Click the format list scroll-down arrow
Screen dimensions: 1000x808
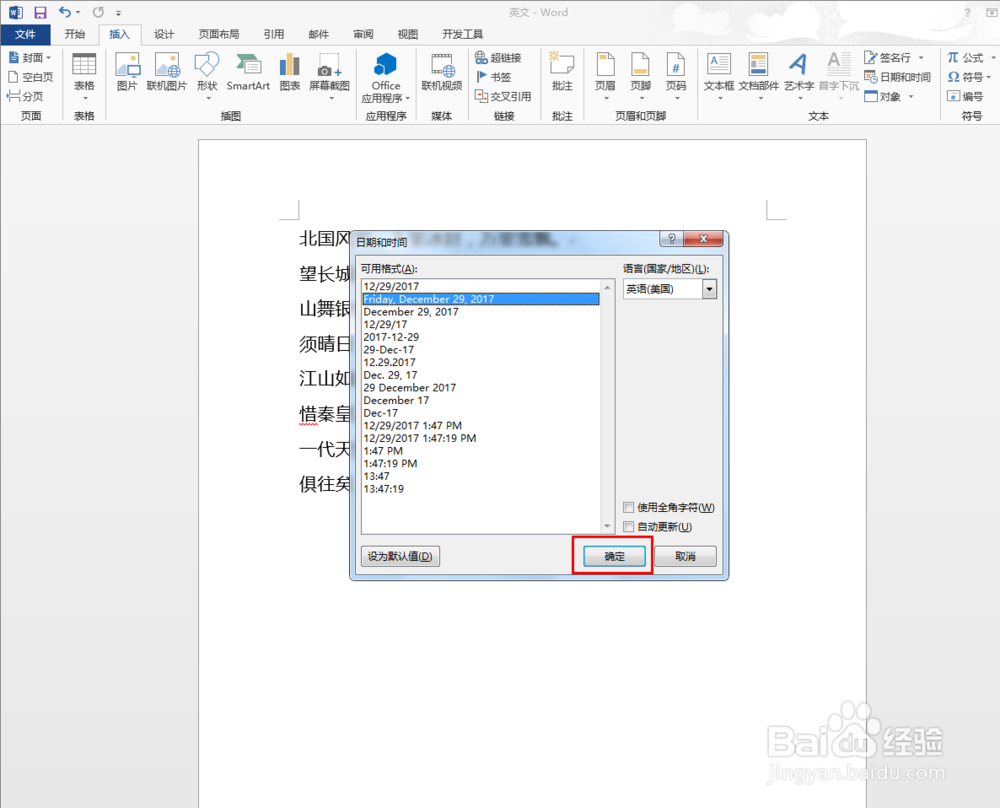point(607,526)
